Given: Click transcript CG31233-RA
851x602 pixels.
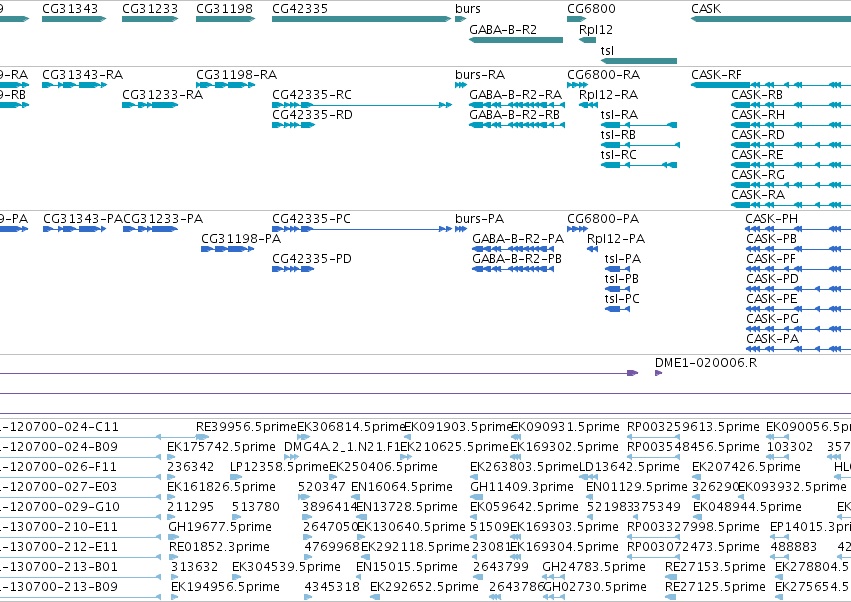Looking at the screenshot, I should pos(150,105).
